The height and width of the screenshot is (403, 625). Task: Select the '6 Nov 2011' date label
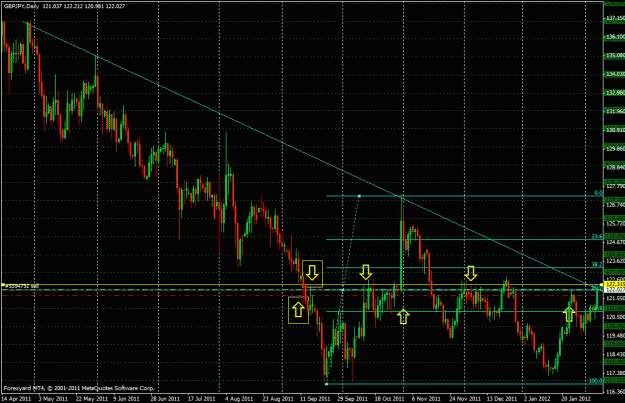pyautogui.click(x=426, y=399)
